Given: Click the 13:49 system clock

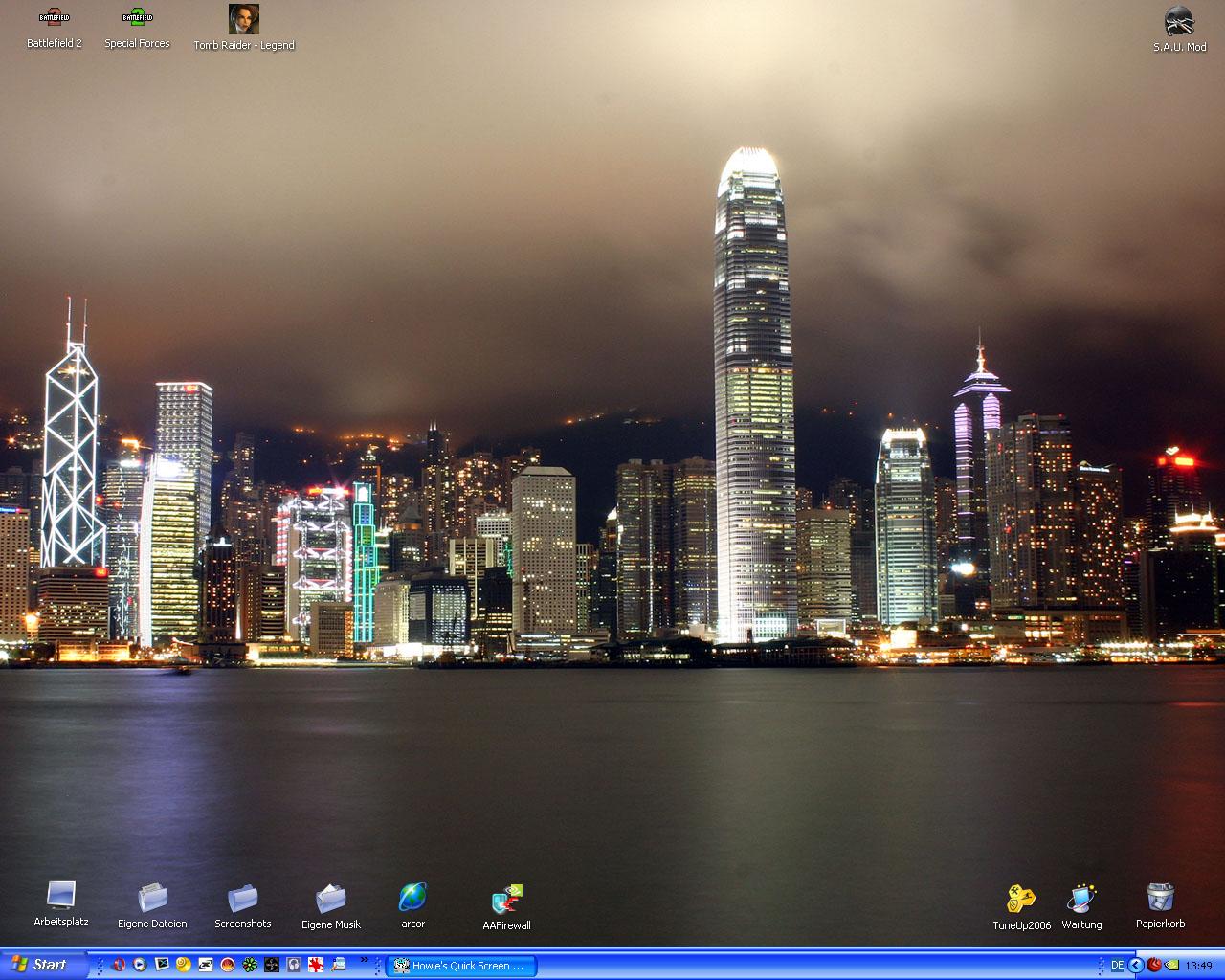Looking at the screenshot, I should 1198,966.
